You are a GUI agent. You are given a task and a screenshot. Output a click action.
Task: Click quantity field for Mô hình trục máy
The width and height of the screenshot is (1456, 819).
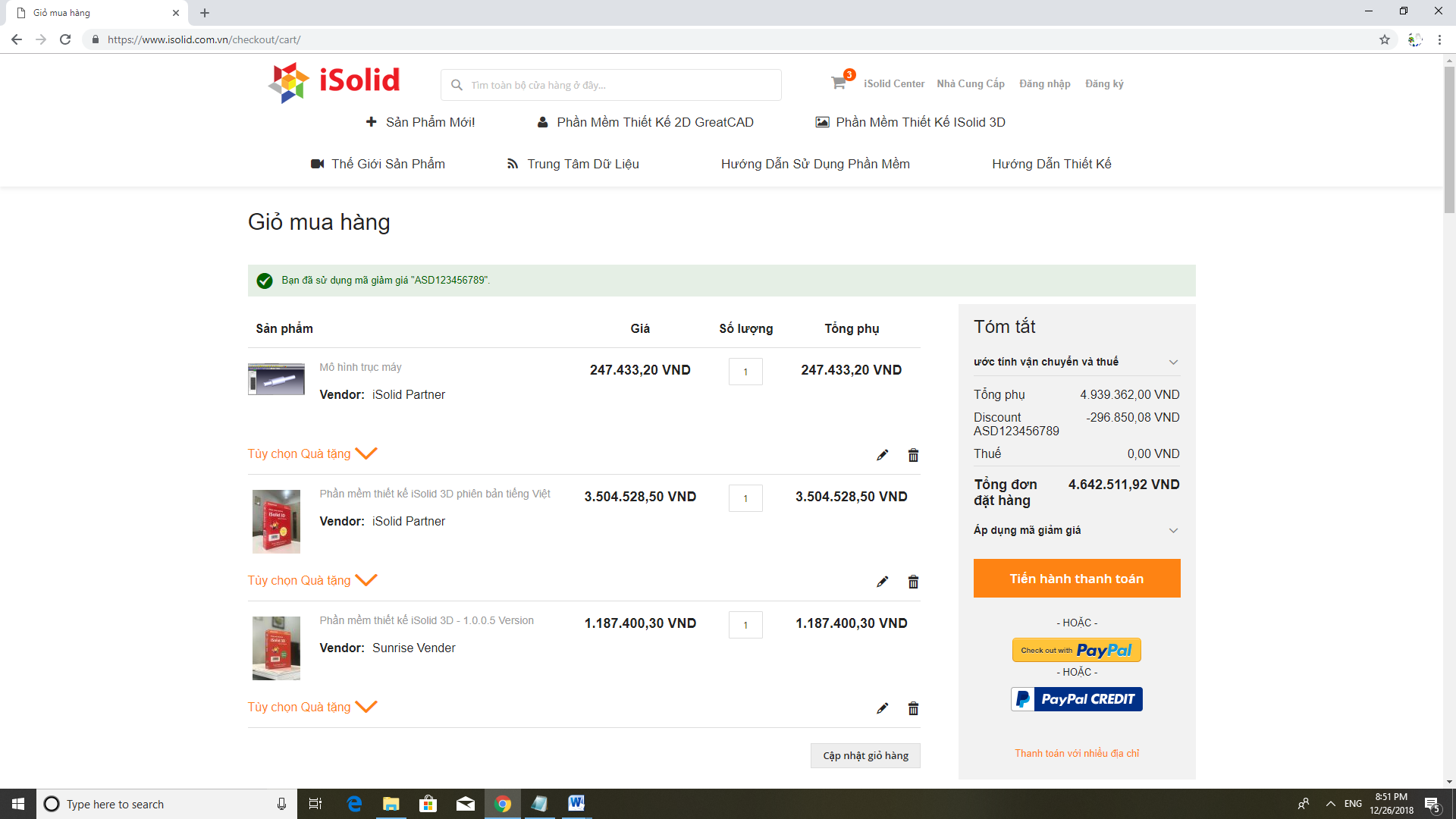745,372
